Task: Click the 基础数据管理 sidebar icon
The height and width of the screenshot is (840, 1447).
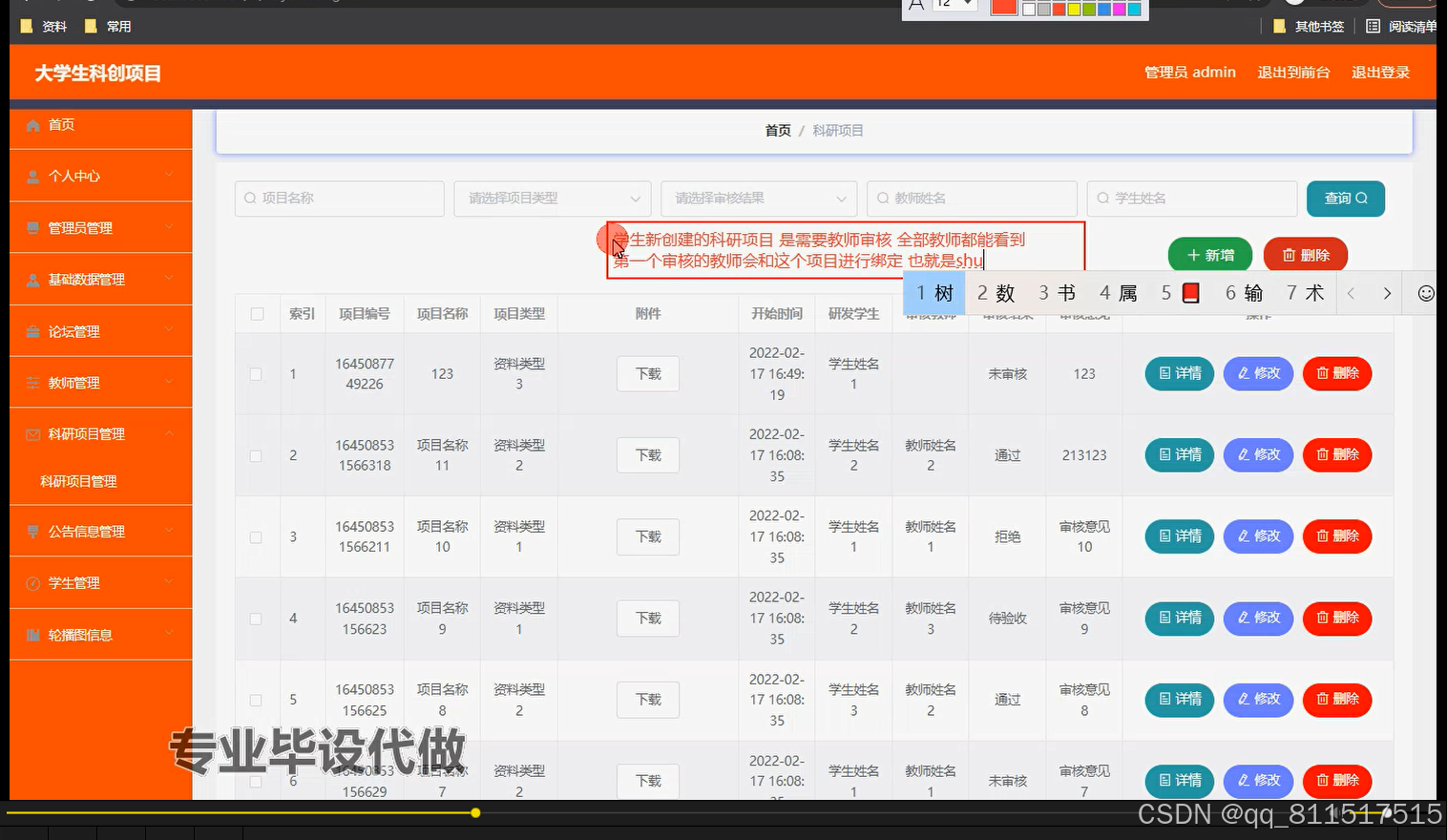Action: click(33, 280)
